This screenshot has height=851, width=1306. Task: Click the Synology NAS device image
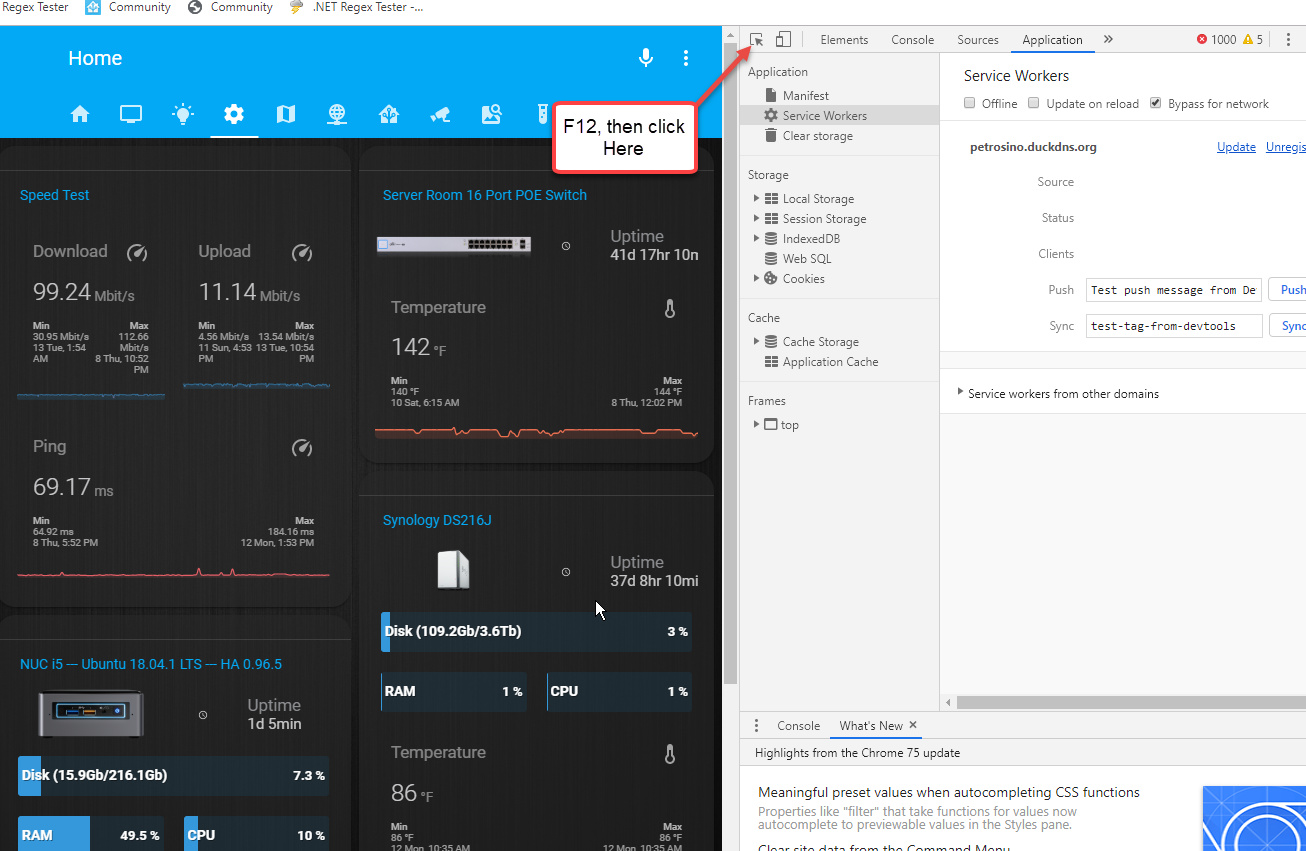click(x=454, y=570)
